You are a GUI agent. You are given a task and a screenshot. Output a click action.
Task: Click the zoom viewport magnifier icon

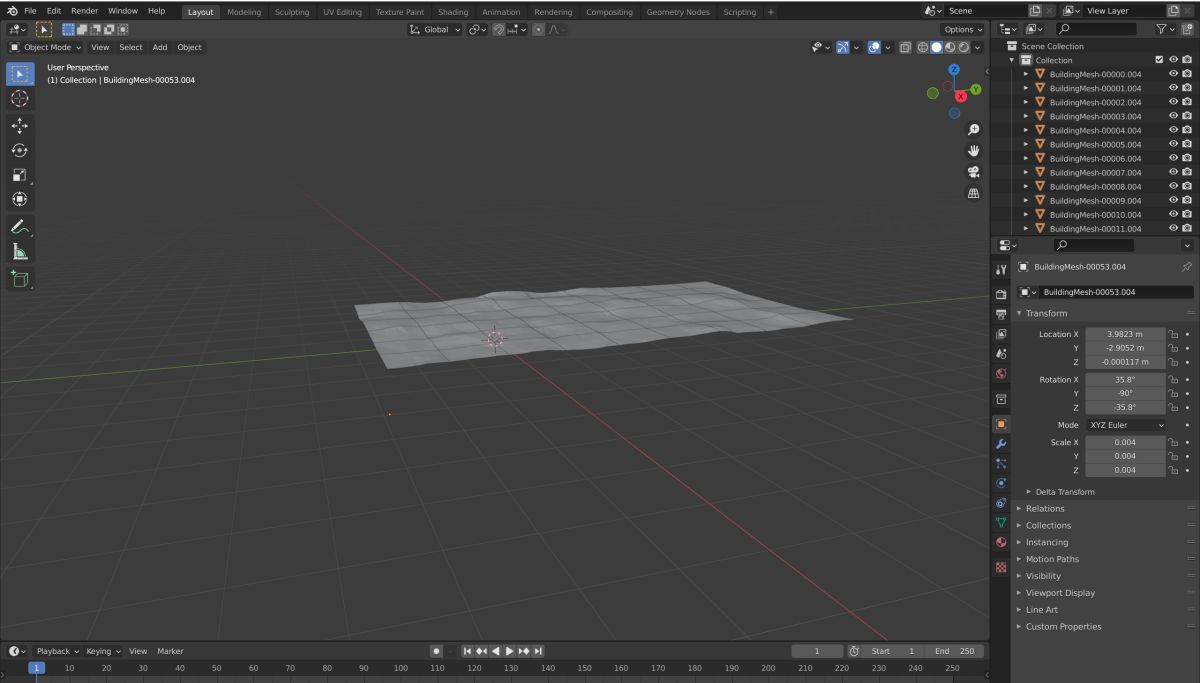[973, 130]
